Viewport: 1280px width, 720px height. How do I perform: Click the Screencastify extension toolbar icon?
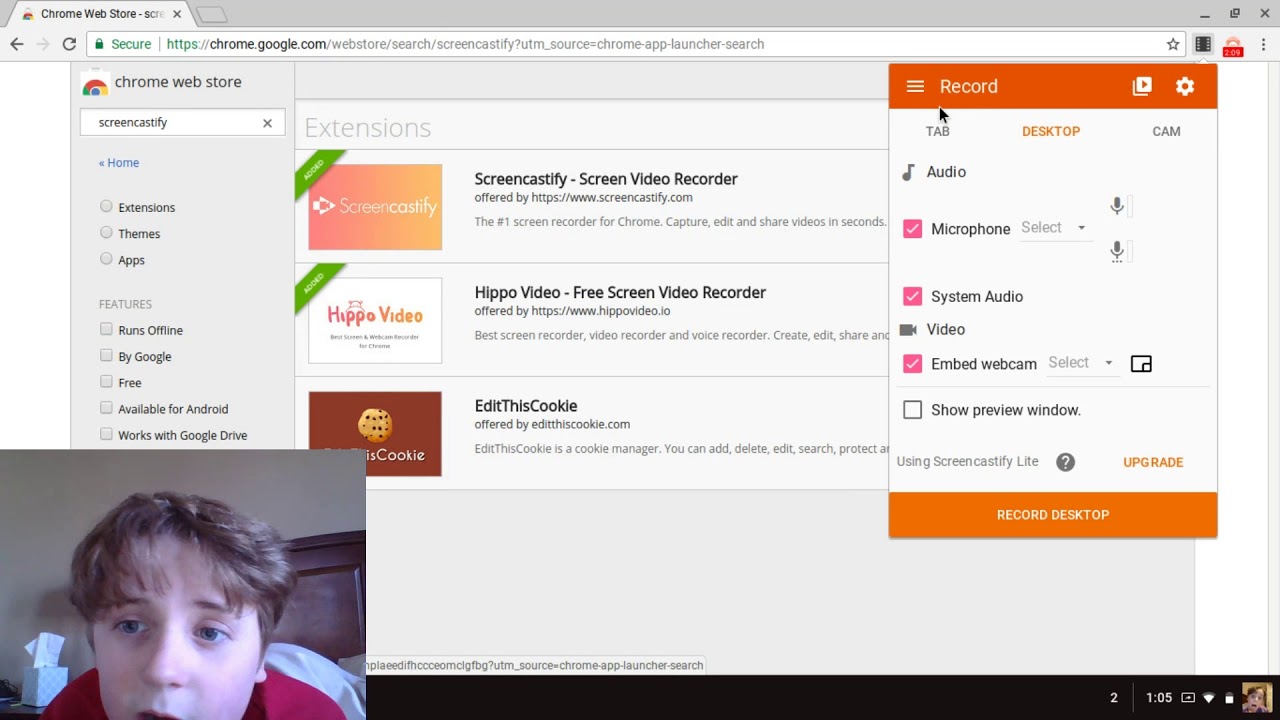(1203, 44)
